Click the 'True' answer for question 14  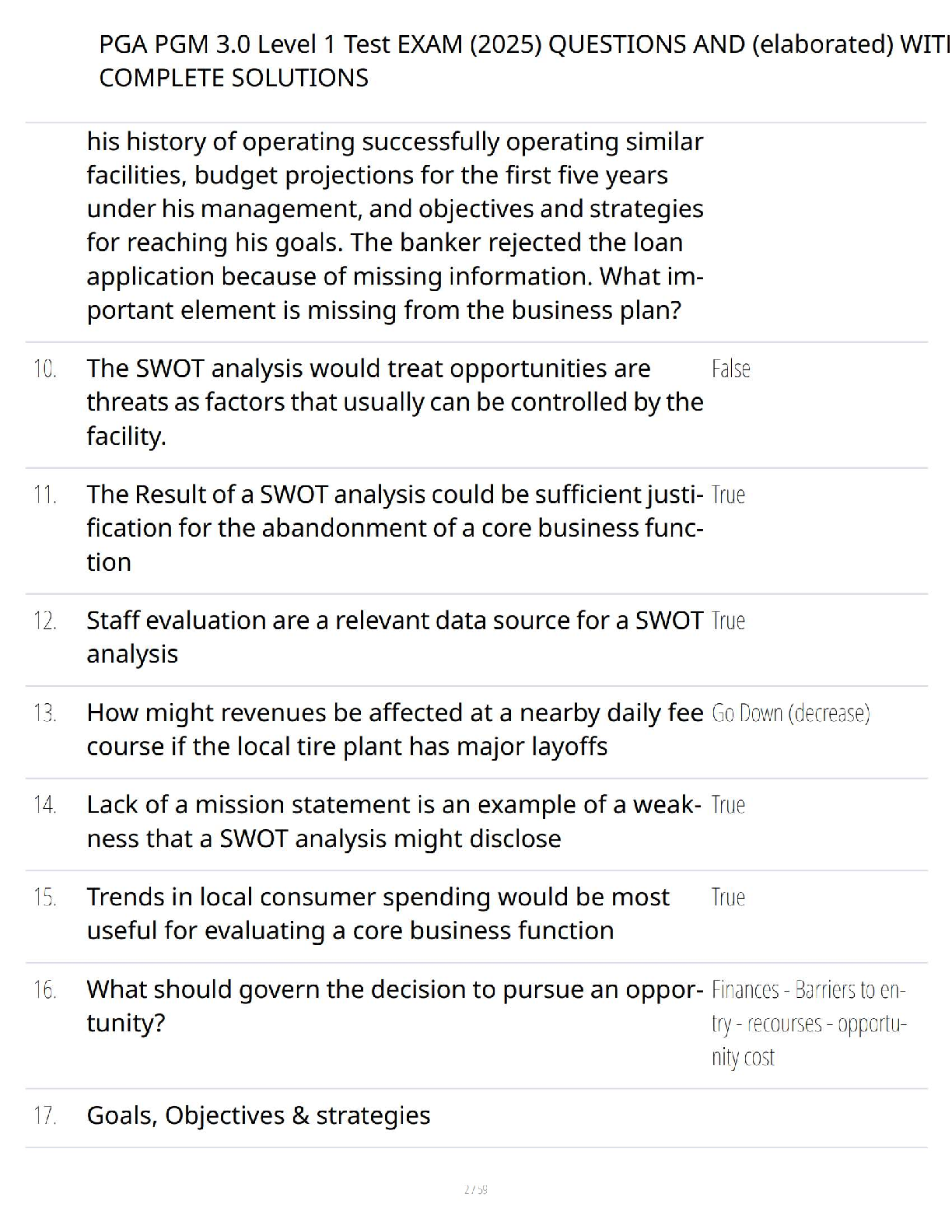(728, 805)
